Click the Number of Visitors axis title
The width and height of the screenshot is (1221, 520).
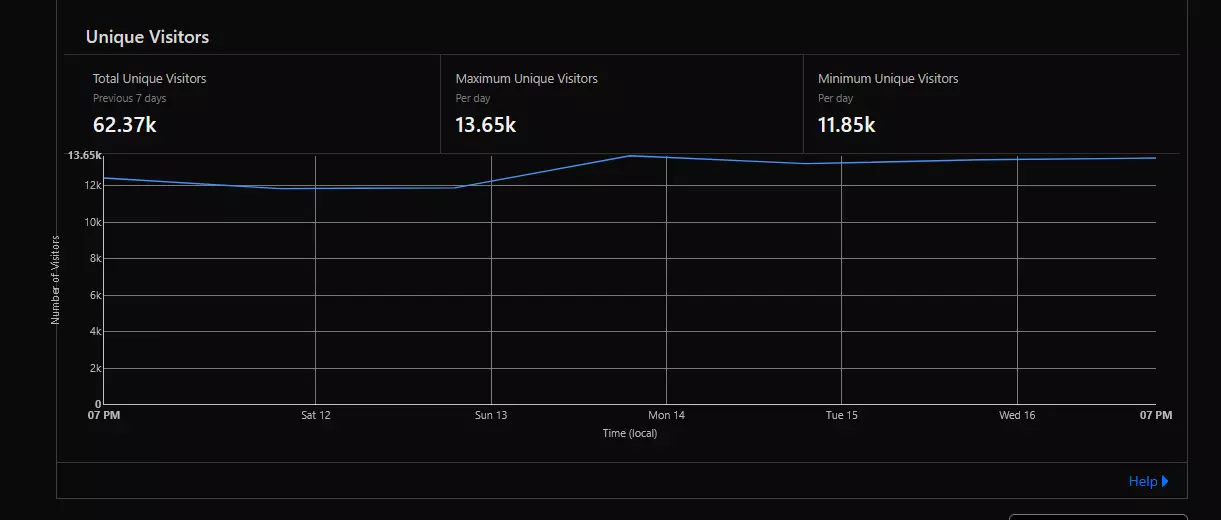[56, 280]
